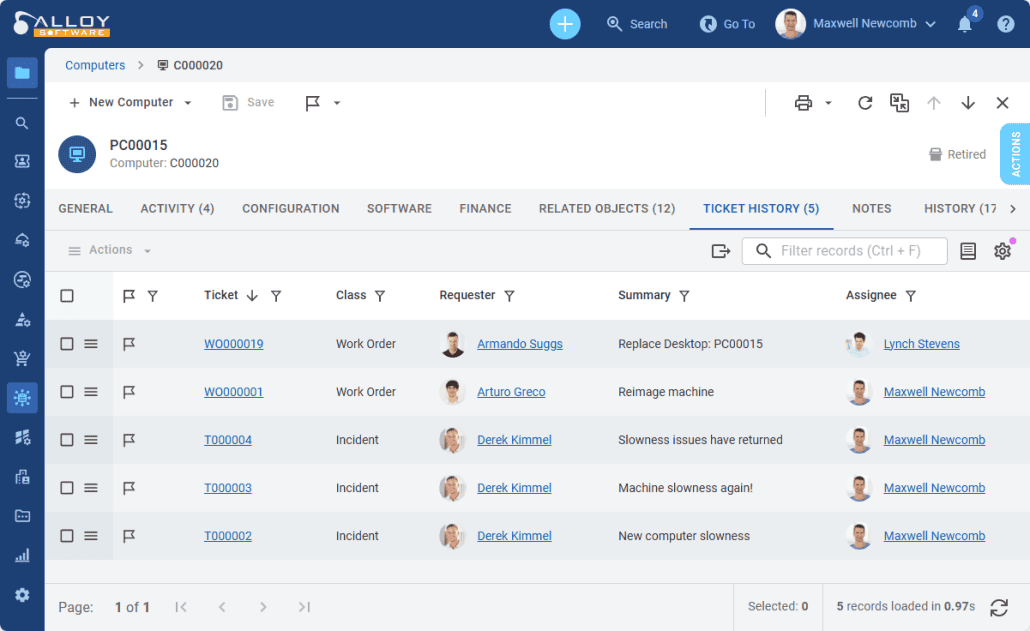Expand the New Computer dropdown arrow
The height and width of the screenshot is (631, 1030).
(x=186, y=102)
